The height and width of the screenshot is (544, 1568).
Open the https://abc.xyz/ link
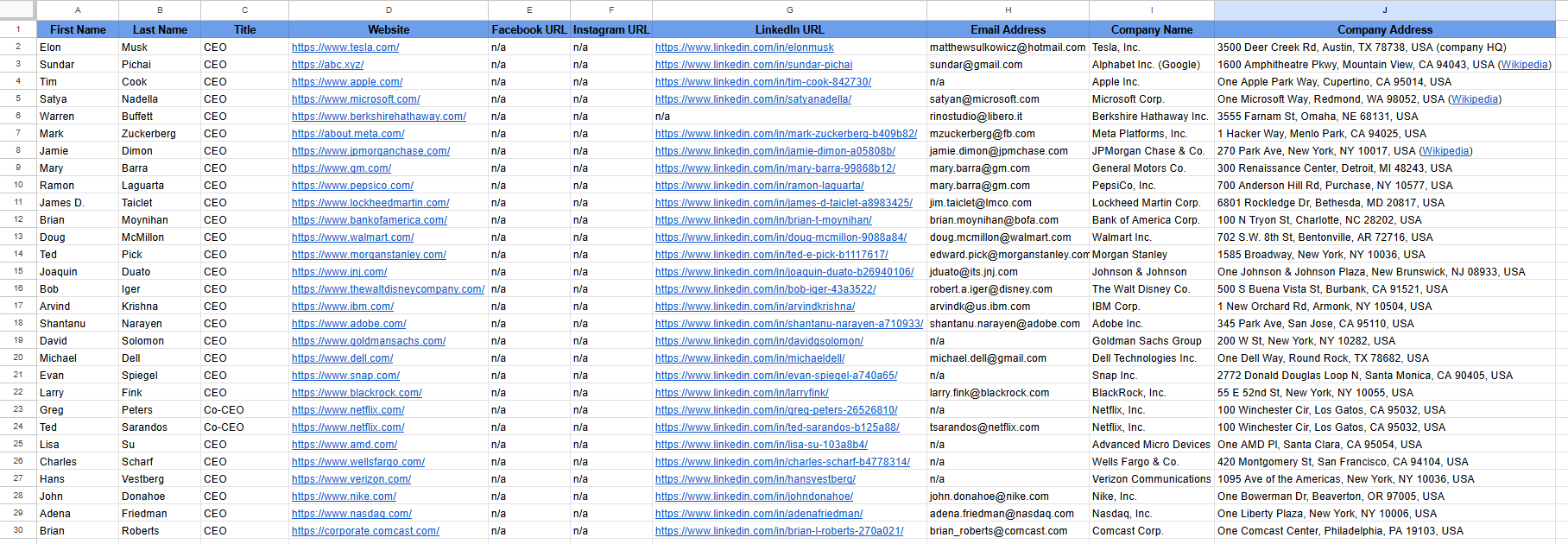(327, 65)
